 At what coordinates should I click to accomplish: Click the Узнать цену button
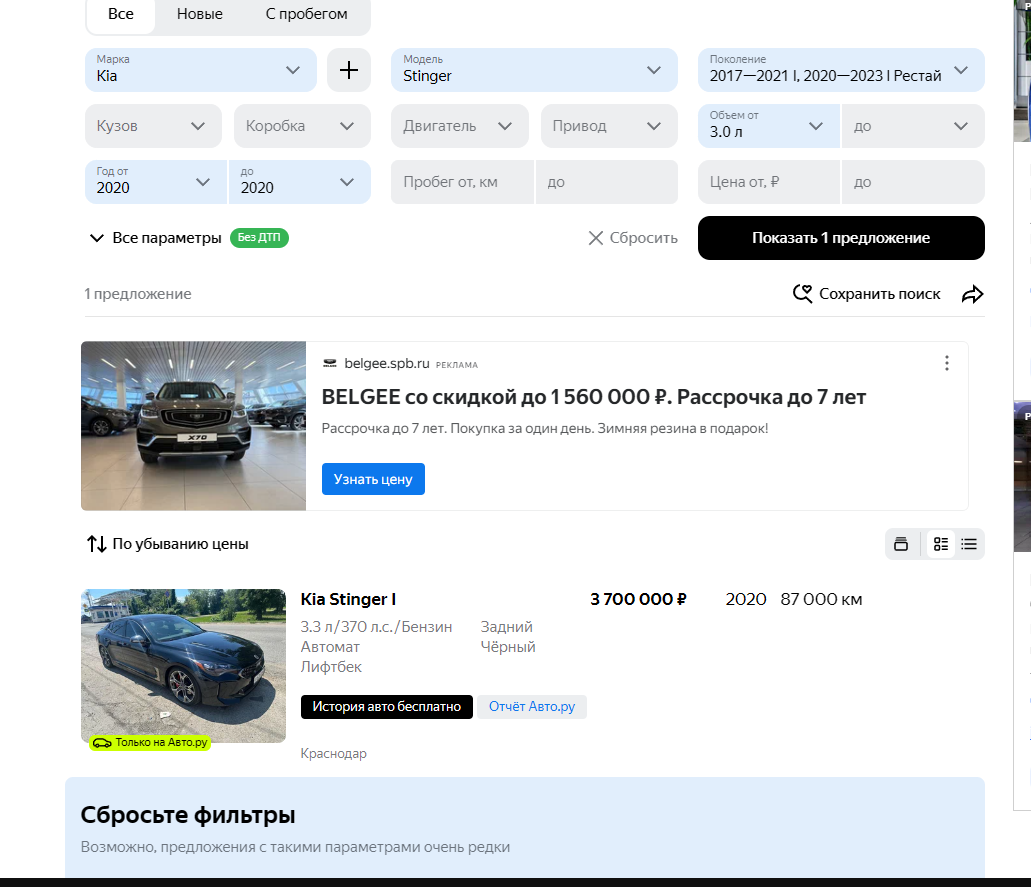(373, 479)
